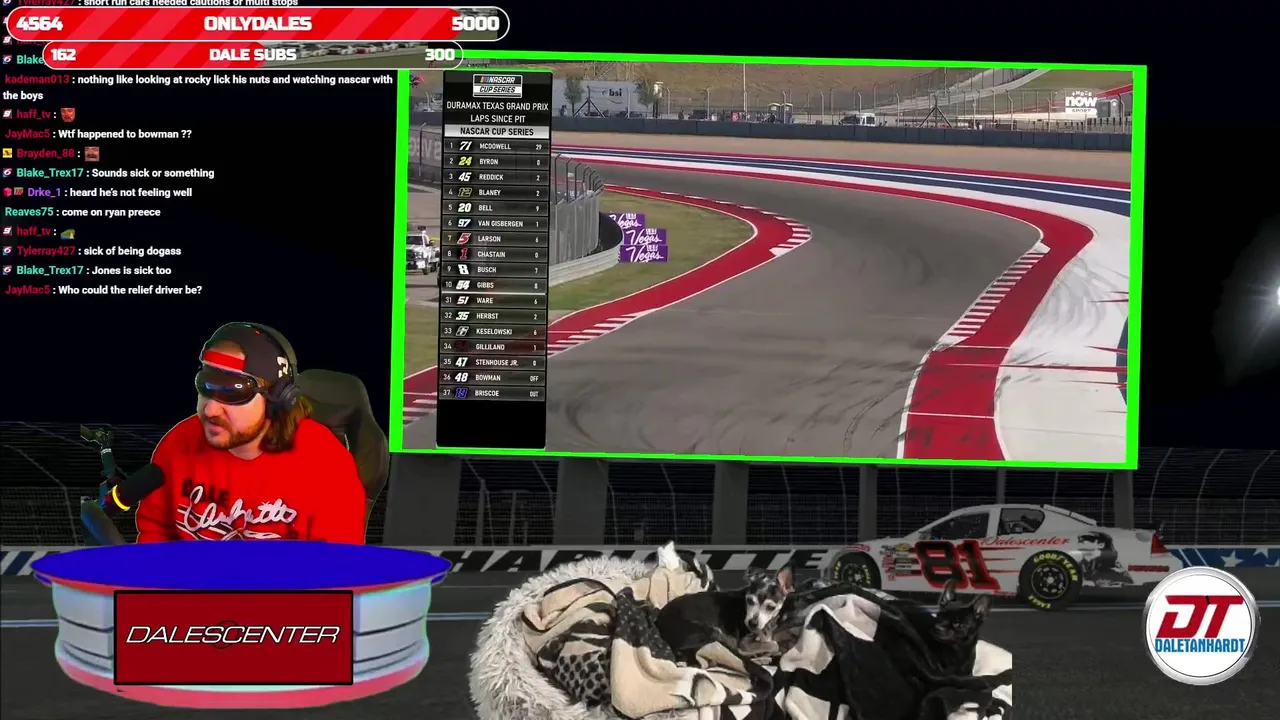This screenshot has width=1280, height=720.
Task: Click the number 97 car icon
Action: (x=464, y=223)
